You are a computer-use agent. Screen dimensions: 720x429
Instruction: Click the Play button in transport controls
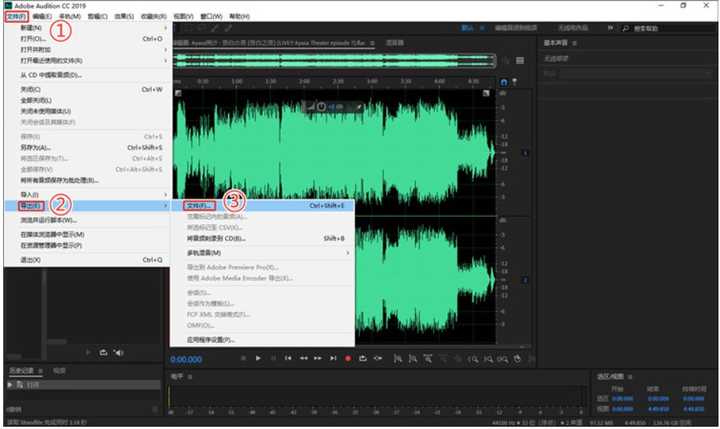coord(258,358)
